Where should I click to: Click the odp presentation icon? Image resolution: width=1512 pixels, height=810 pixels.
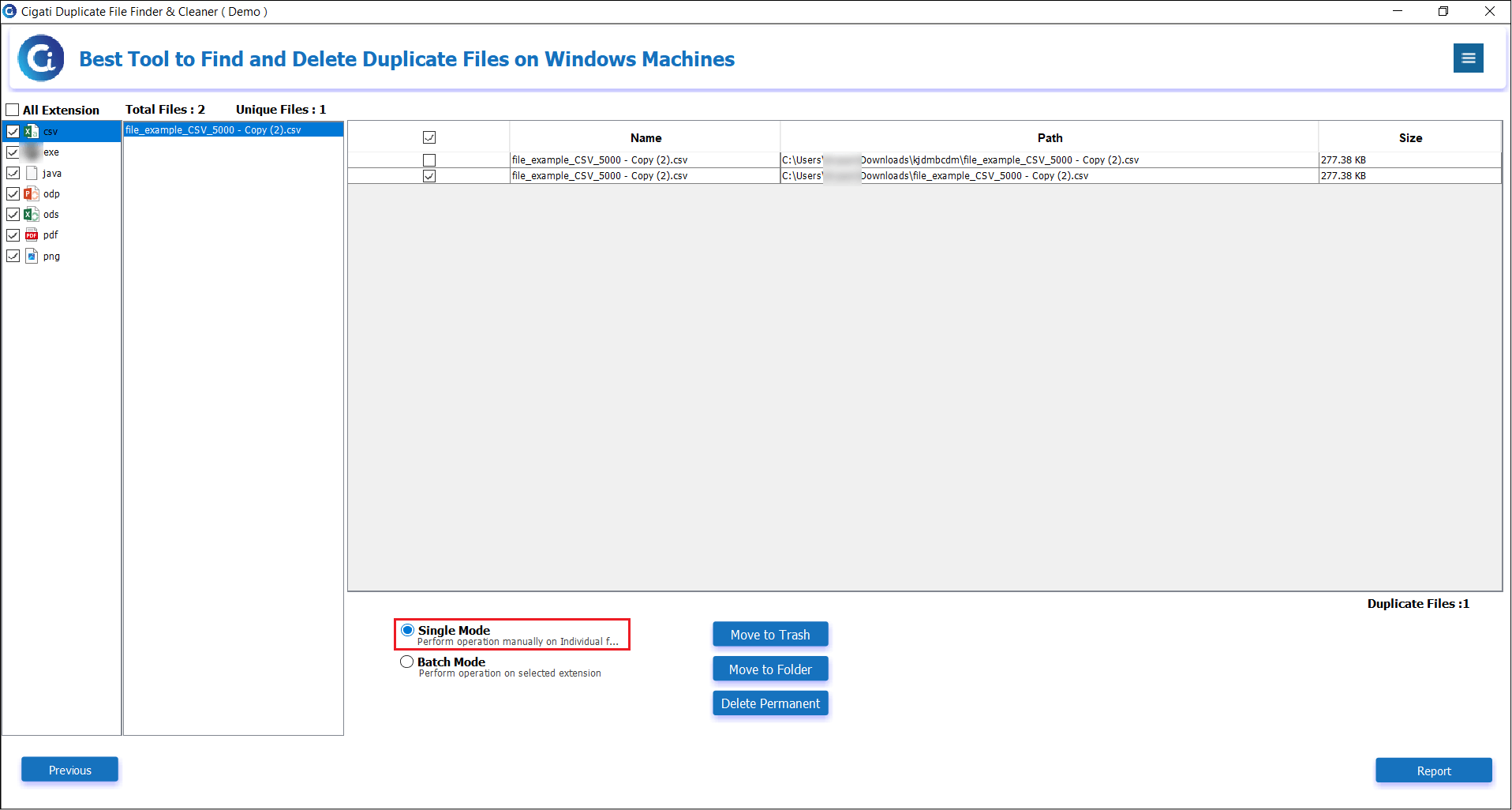32,193
